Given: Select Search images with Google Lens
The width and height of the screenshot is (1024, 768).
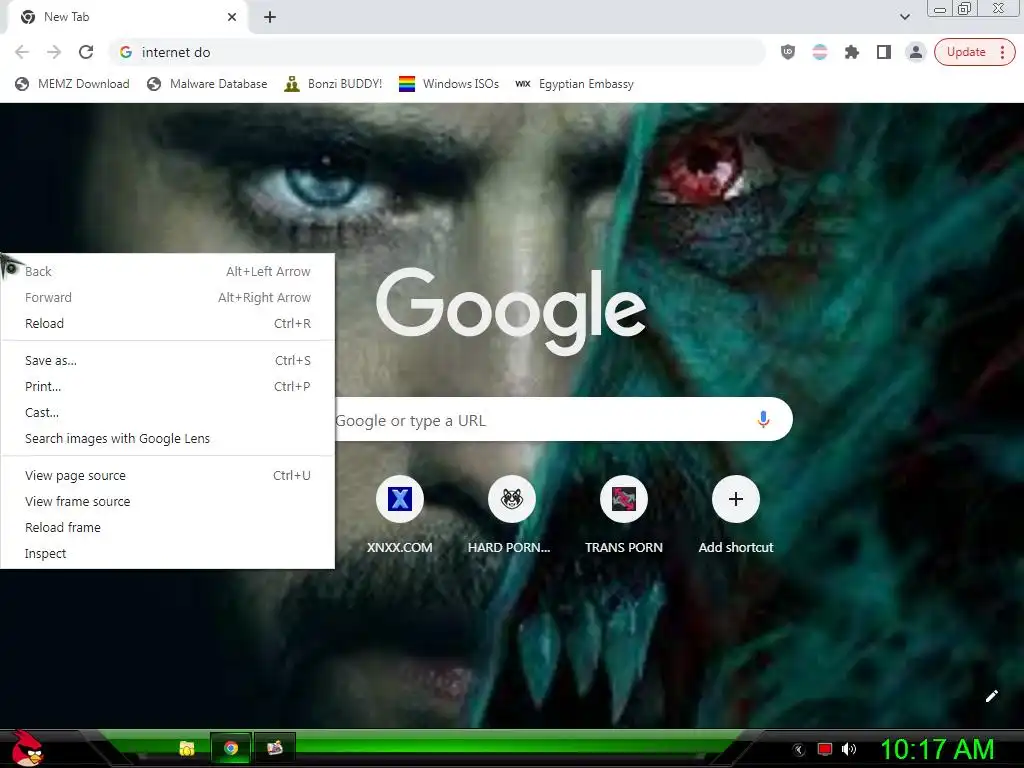Looking at the screenshot, I should click(168, 439).
